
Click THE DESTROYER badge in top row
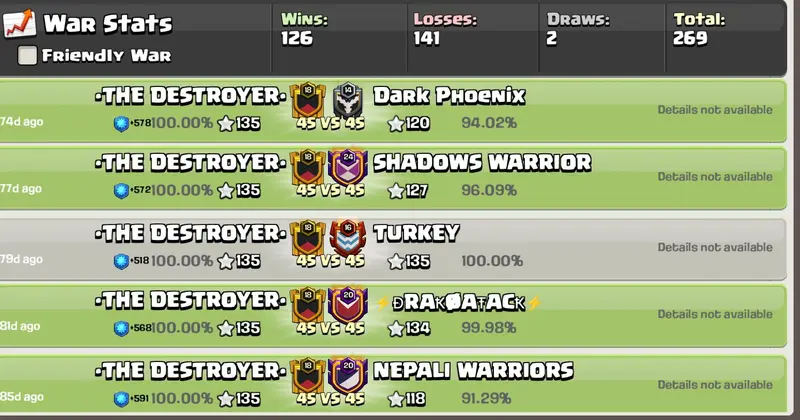[x=308, y=100]
